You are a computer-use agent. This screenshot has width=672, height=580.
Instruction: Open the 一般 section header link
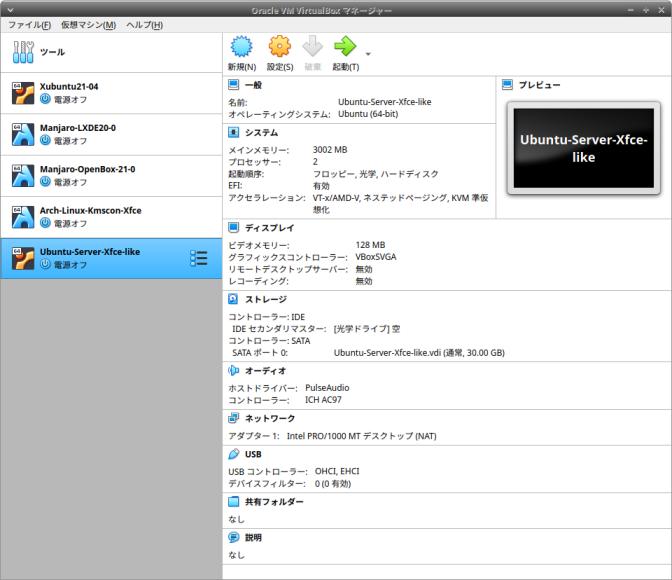253,85
